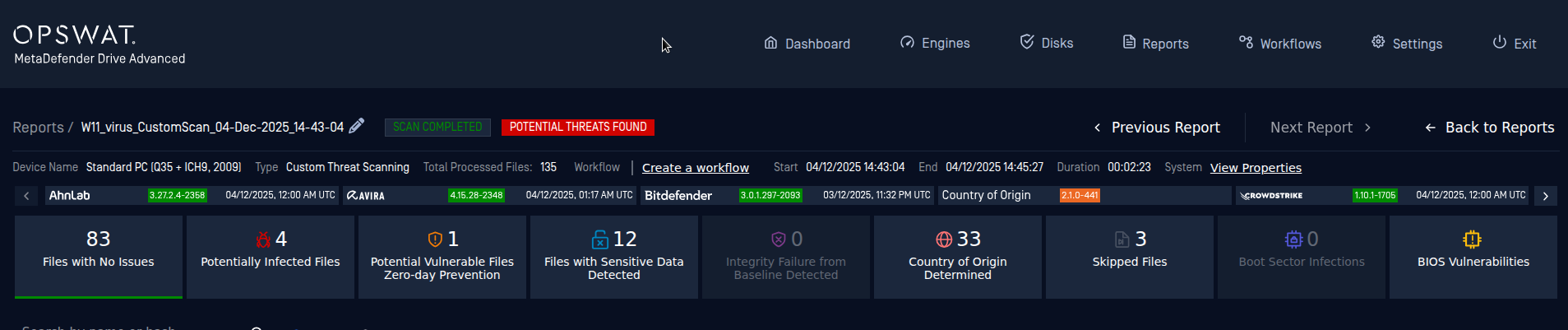Screen dimensions: 1568x330
Task: Exit the MetaDefender Drive application
Action: (x=1514, y=44)
